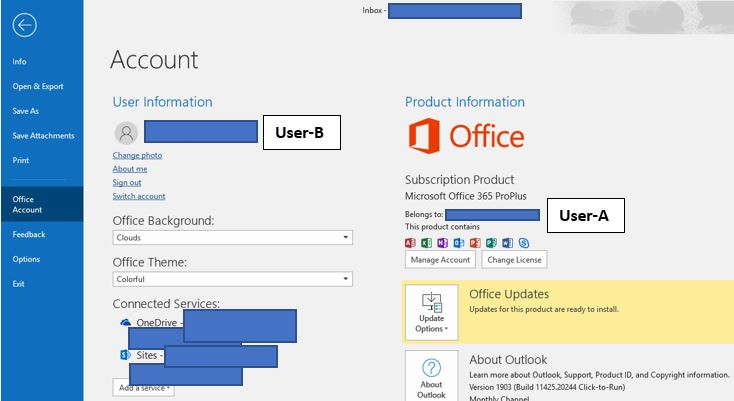Click the back arrow circle icon
The height and width of the screenshot is (401, 734).
click(x=24, y=25)
